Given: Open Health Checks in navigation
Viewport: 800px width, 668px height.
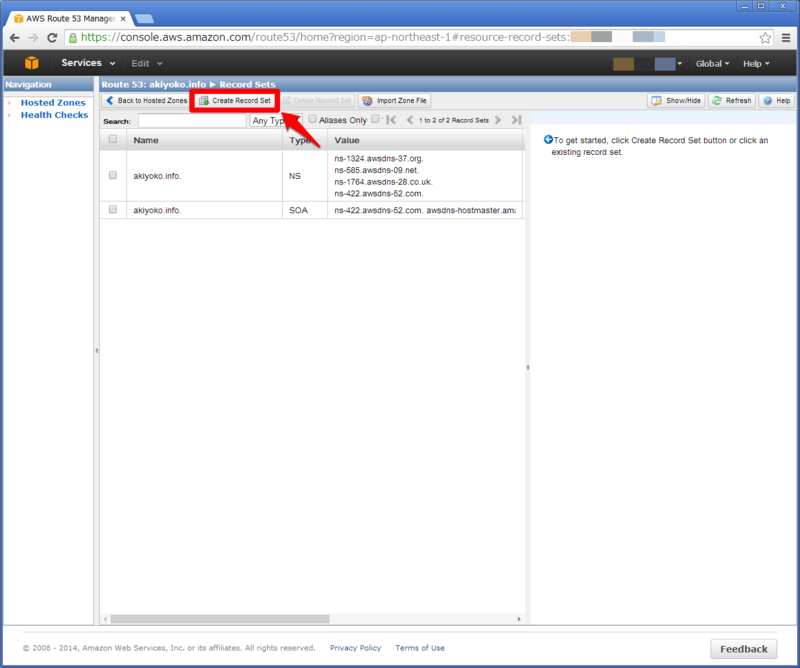Looking at the screenshot, I should (54, 115).
